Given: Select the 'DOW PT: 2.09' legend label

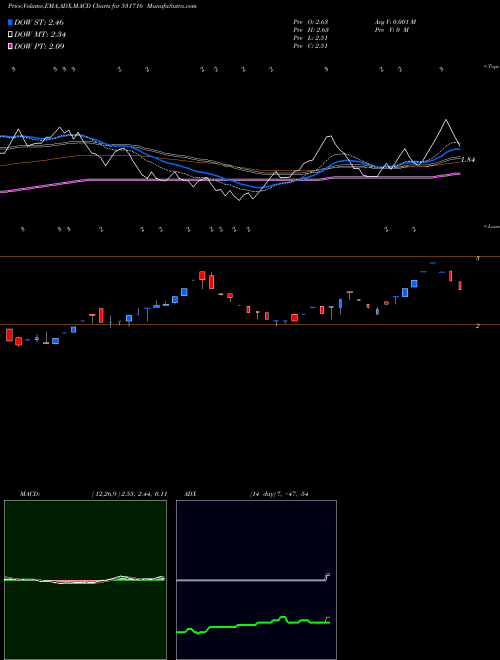Looking at the screenshot, I should [39, 46].
